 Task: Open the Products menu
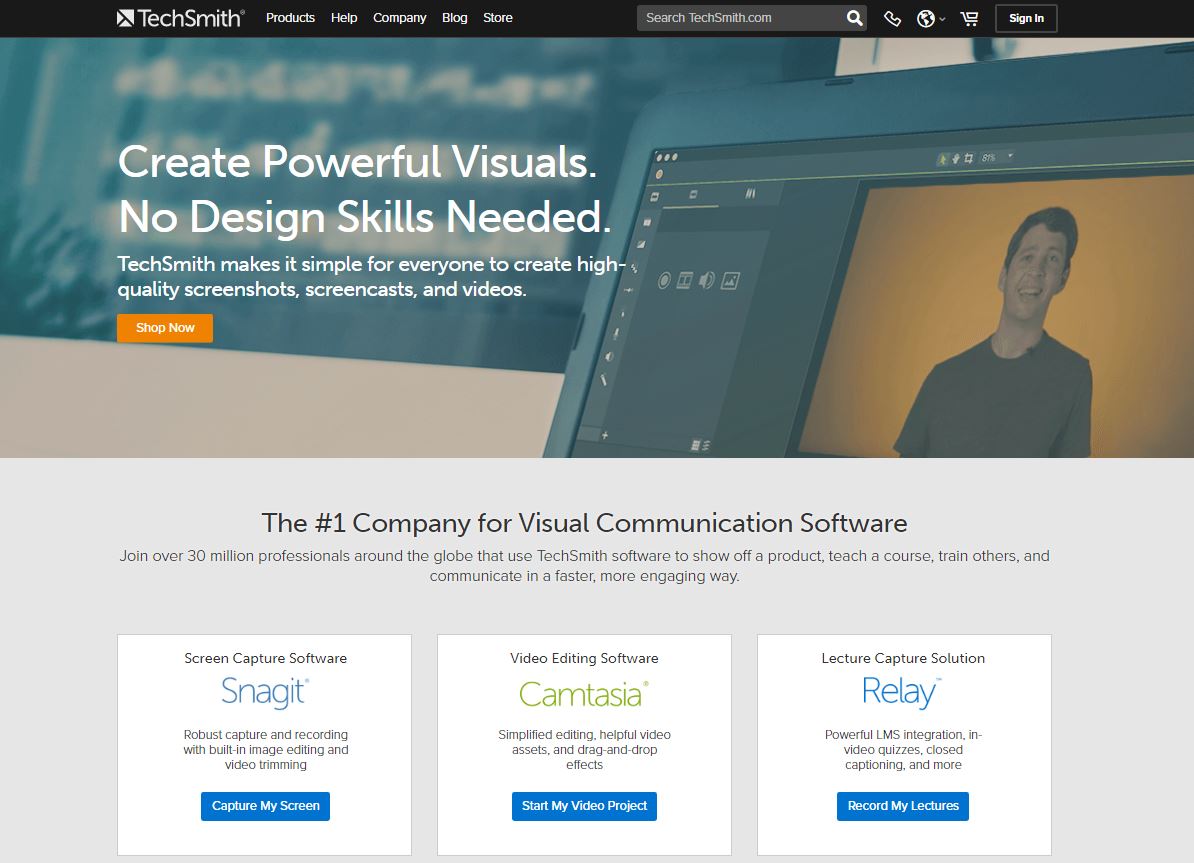(x=290, y=18)
